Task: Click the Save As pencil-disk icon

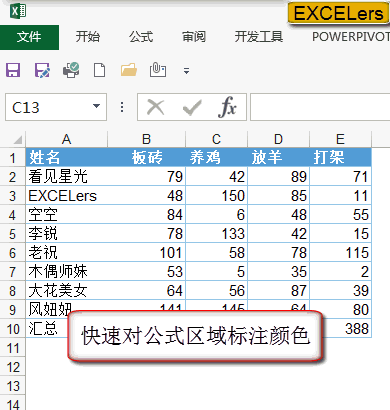Action: [x=42, y=70]
